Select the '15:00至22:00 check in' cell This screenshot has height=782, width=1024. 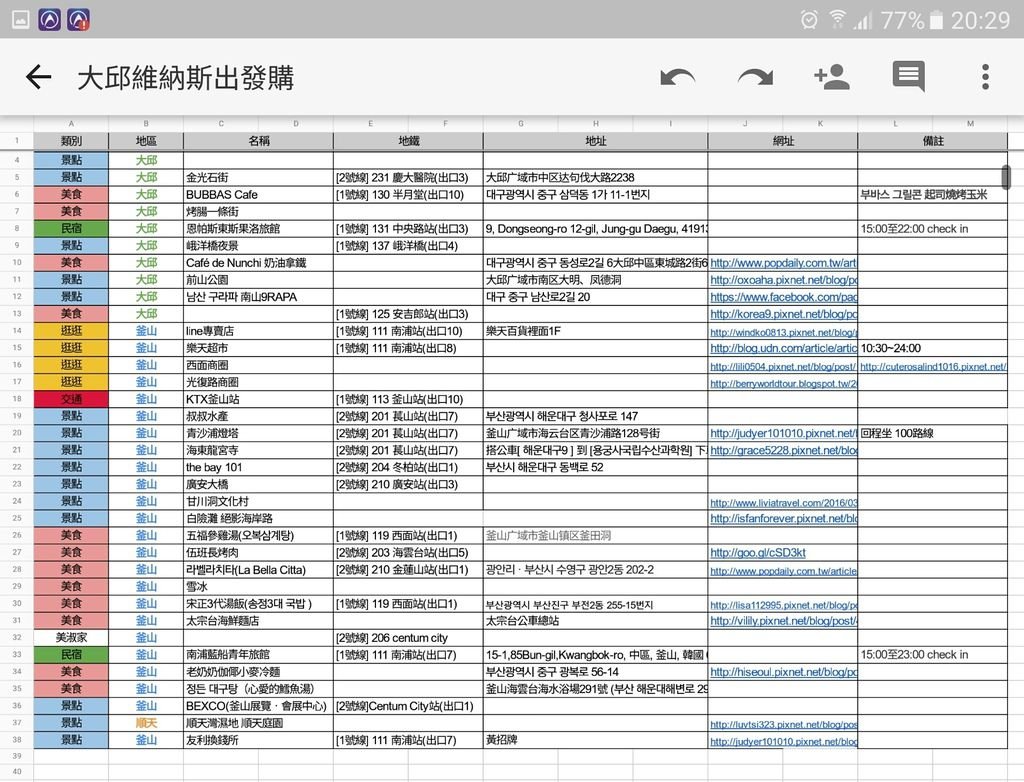click(x=933, y=228)
